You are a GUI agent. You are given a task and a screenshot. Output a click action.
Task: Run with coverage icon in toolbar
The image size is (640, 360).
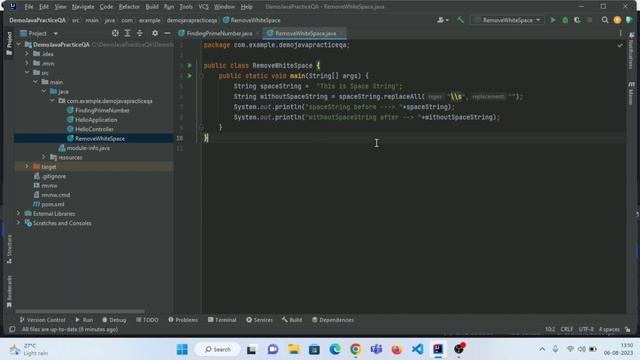pyautogui.click(x=577, y=20)
